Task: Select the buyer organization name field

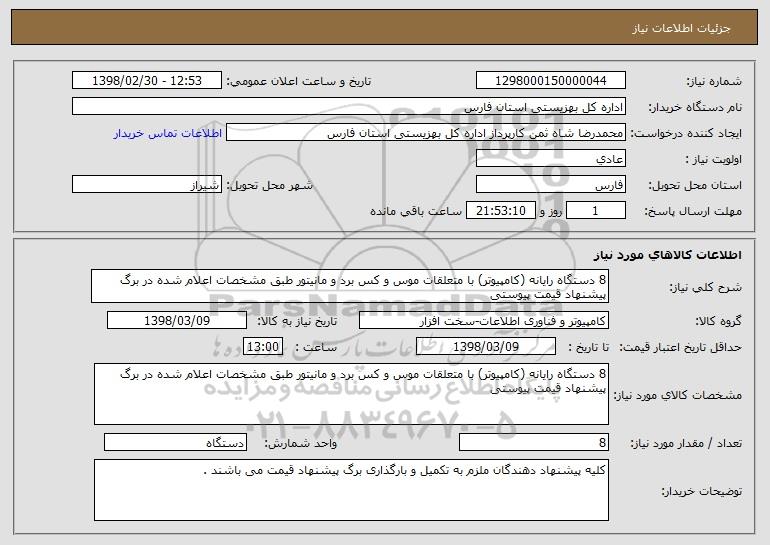Action: (x=349, y=107)
